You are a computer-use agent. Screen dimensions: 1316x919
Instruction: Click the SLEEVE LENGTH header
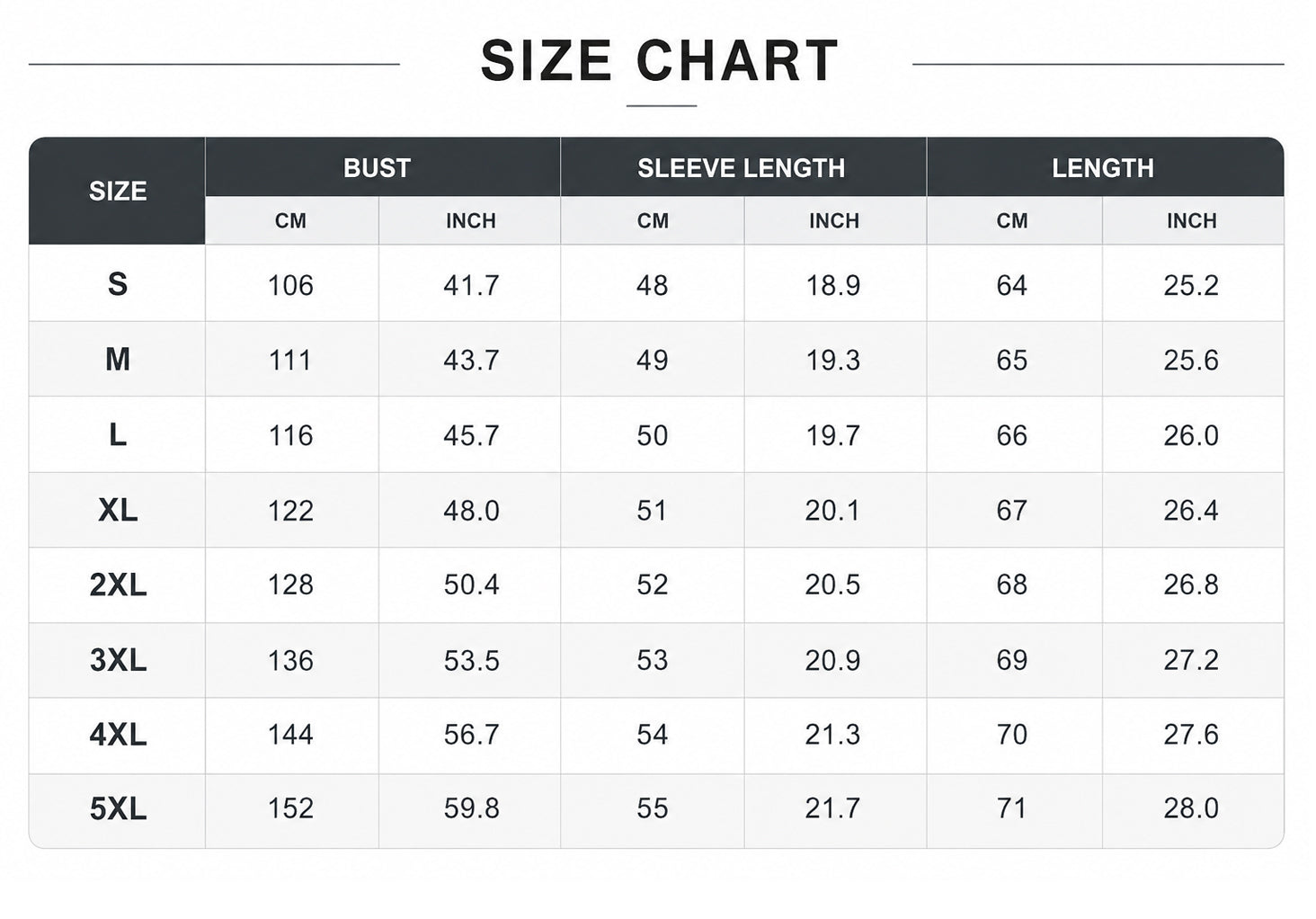click(742, 168)
